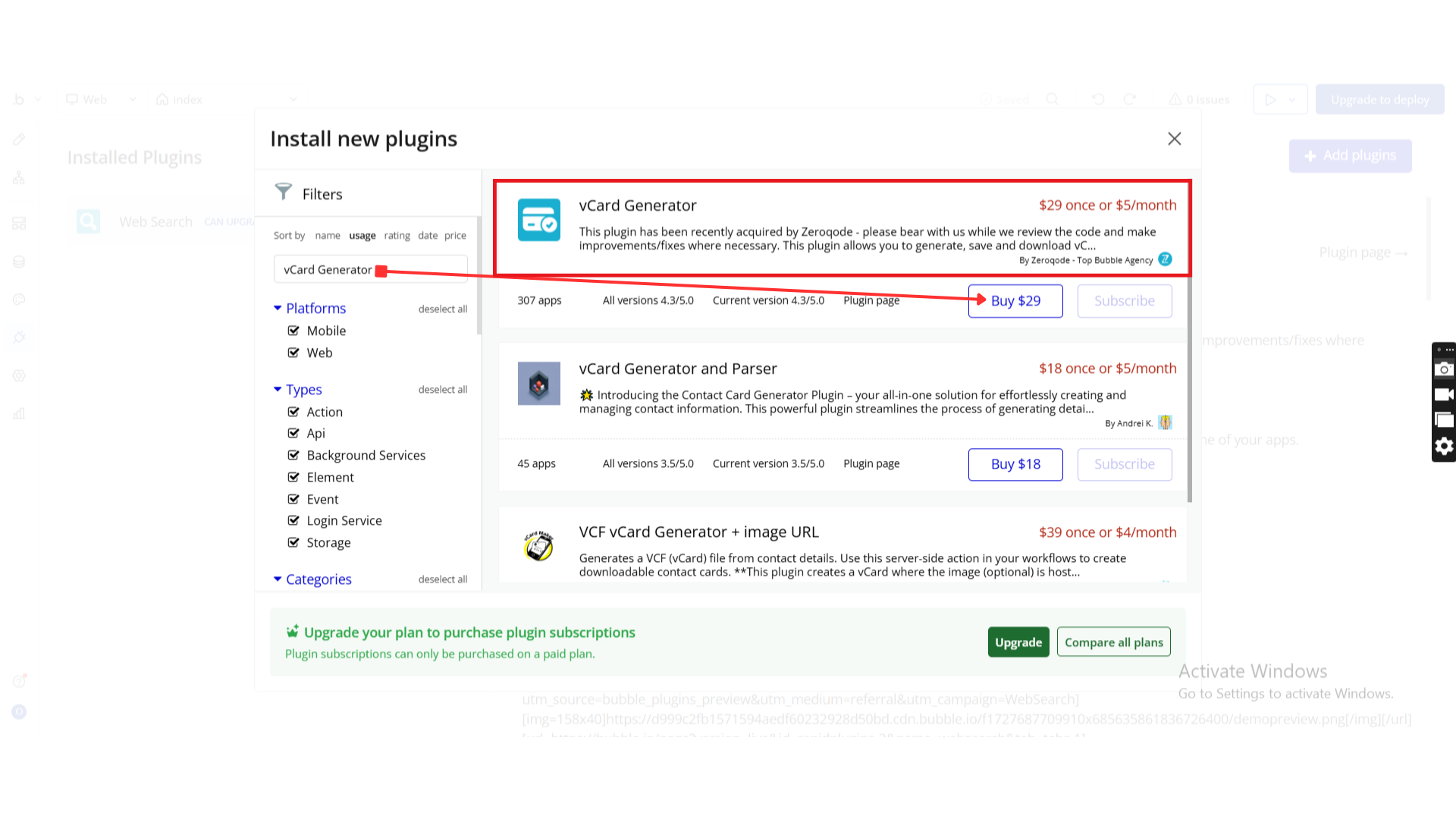The width and height of the screenshot is (1456, 819).
Task: Uncheck the Background Services type checkbox
Action: click(293, 455)
